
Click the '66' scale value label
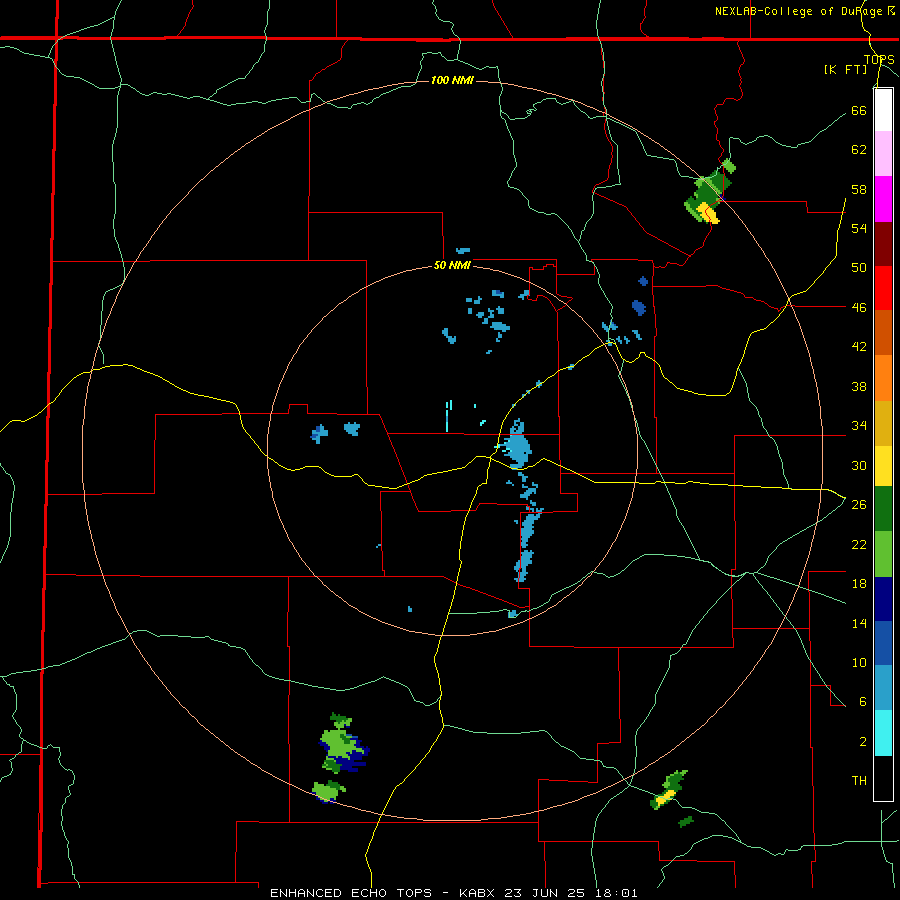(859, 110)
